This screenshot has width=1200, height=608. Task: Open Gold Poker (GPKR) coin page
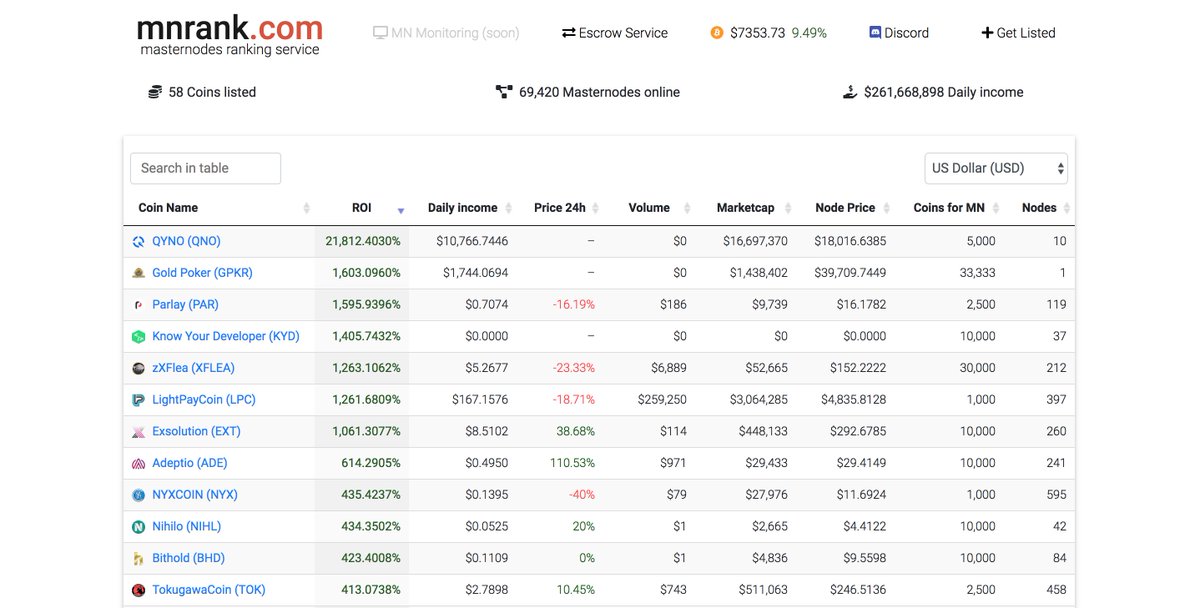point(202,273)
